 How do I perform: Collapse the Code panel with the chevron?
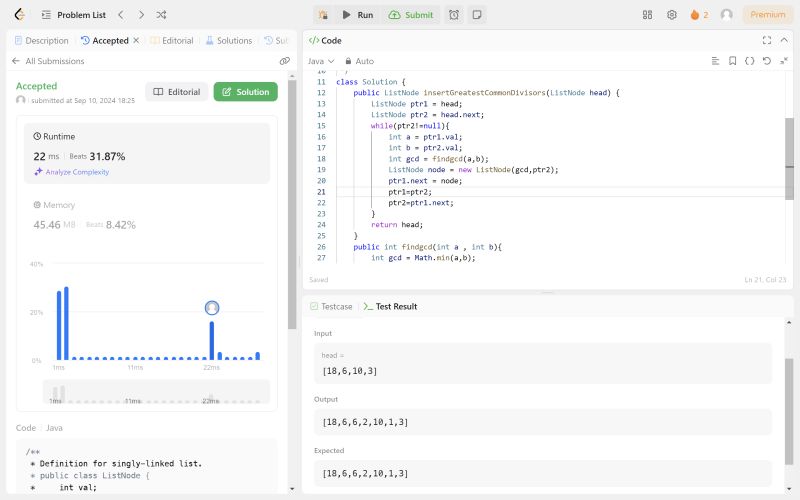click(785, 40)
